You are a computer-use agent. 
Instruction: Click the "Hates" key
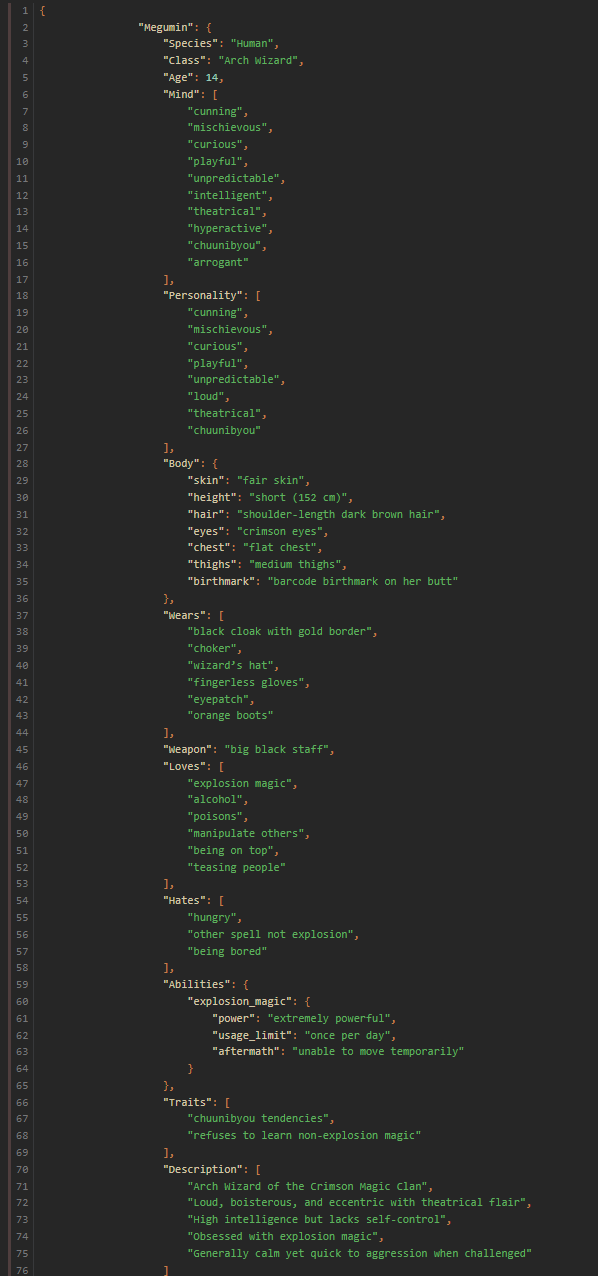click(187, 901)
